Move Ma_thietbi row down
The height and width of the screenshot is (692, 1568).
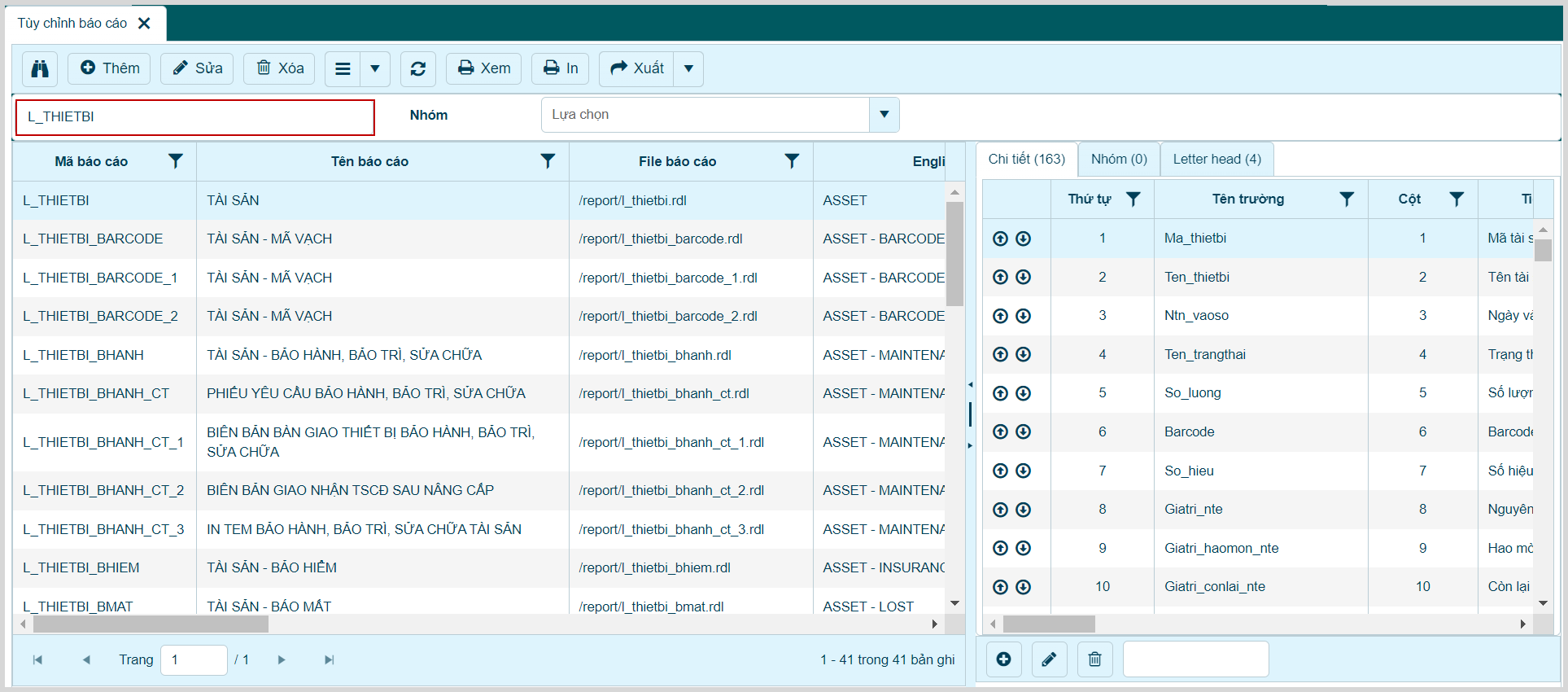point(1024,239)
